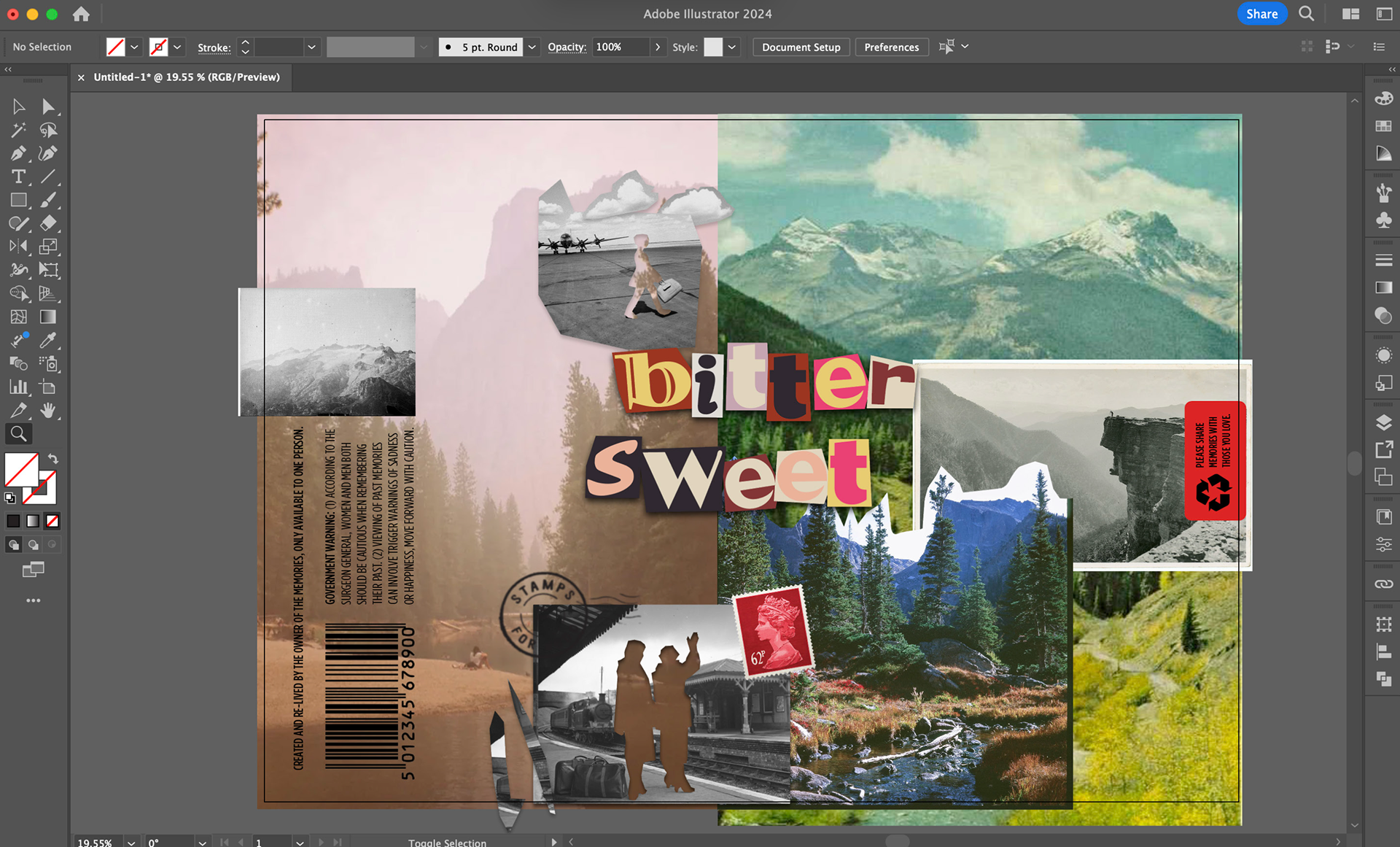The image size is (1400, 847).
Task: Open Document Setup
Action: (801, 47)
